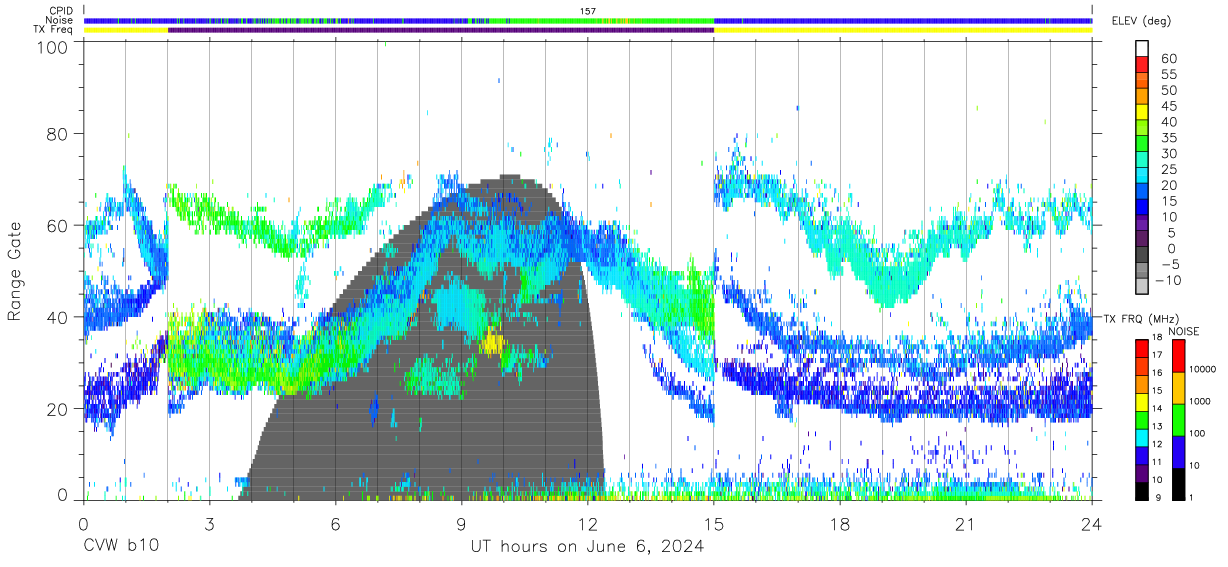Click the CPID label at top left
Viewport: 1228px width, 567px height.
click(x=61, y=11)
